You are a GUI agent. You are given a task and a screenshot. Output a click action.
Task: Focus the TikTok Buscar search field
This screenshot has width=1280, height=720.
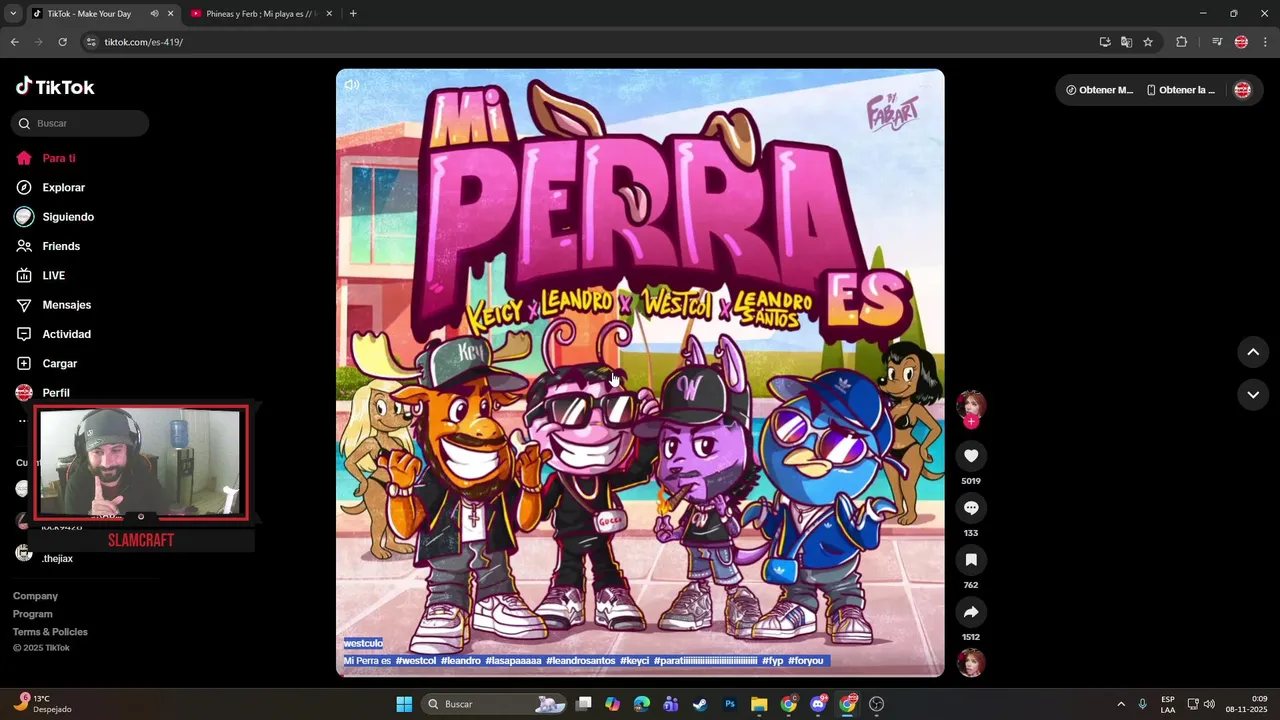tap(80, 123)
